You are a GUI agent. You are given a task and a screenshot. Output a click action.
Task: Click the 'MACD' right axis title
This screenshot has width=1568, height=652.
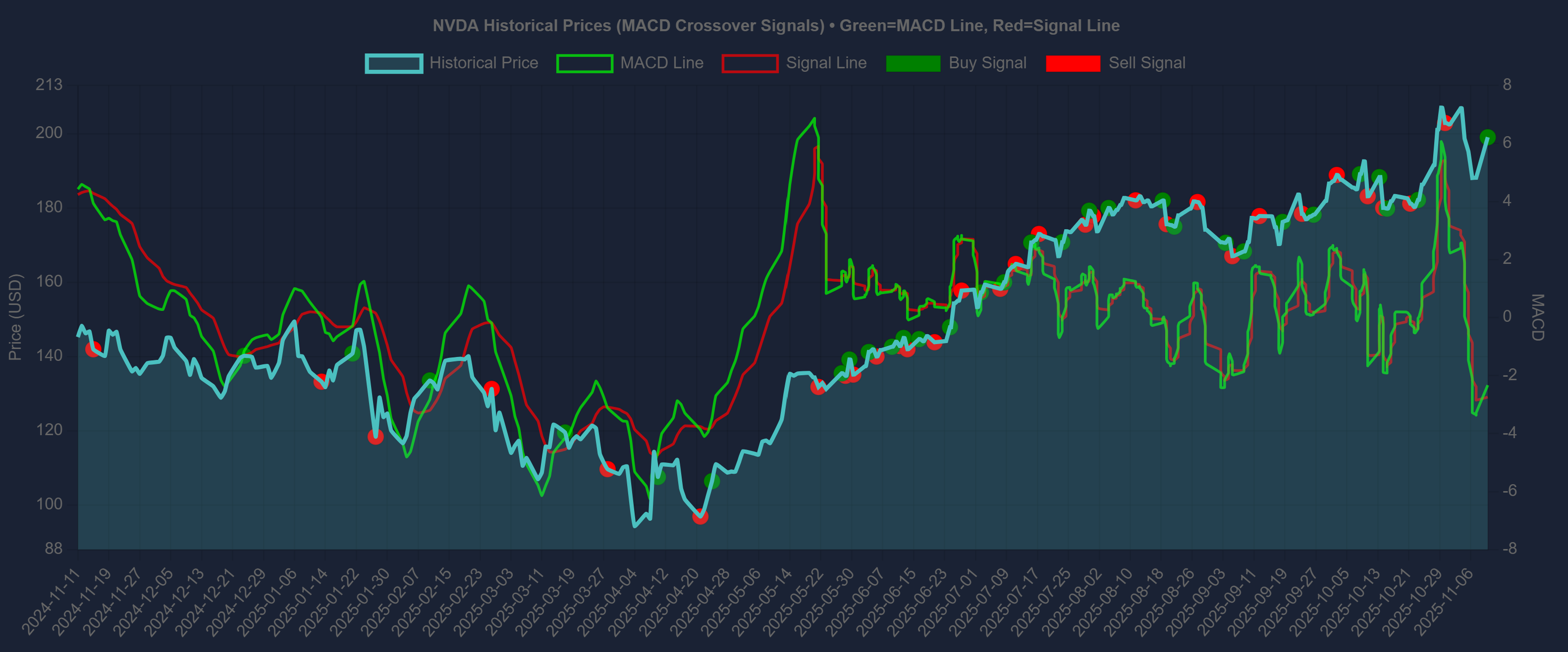pyautogui.click(x=1538, y=317)
